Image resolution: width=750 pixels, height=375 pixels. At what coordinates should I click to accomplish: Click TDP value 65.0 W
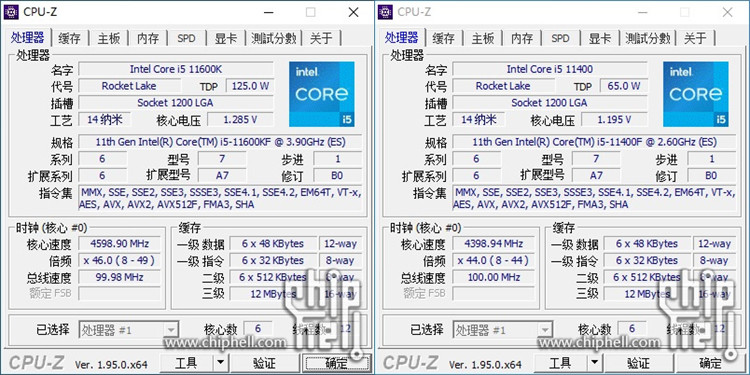624,86
